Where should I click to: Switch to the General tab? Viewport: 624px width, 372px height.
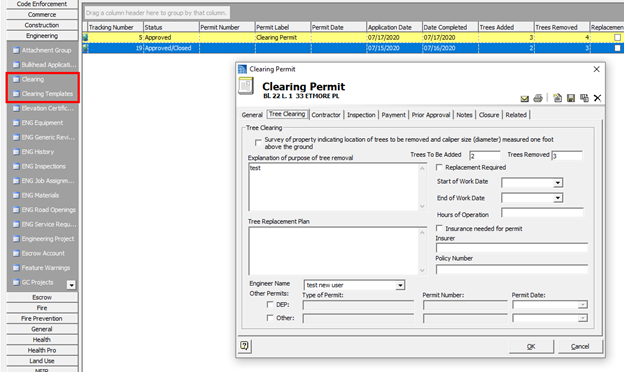(252, 115)
